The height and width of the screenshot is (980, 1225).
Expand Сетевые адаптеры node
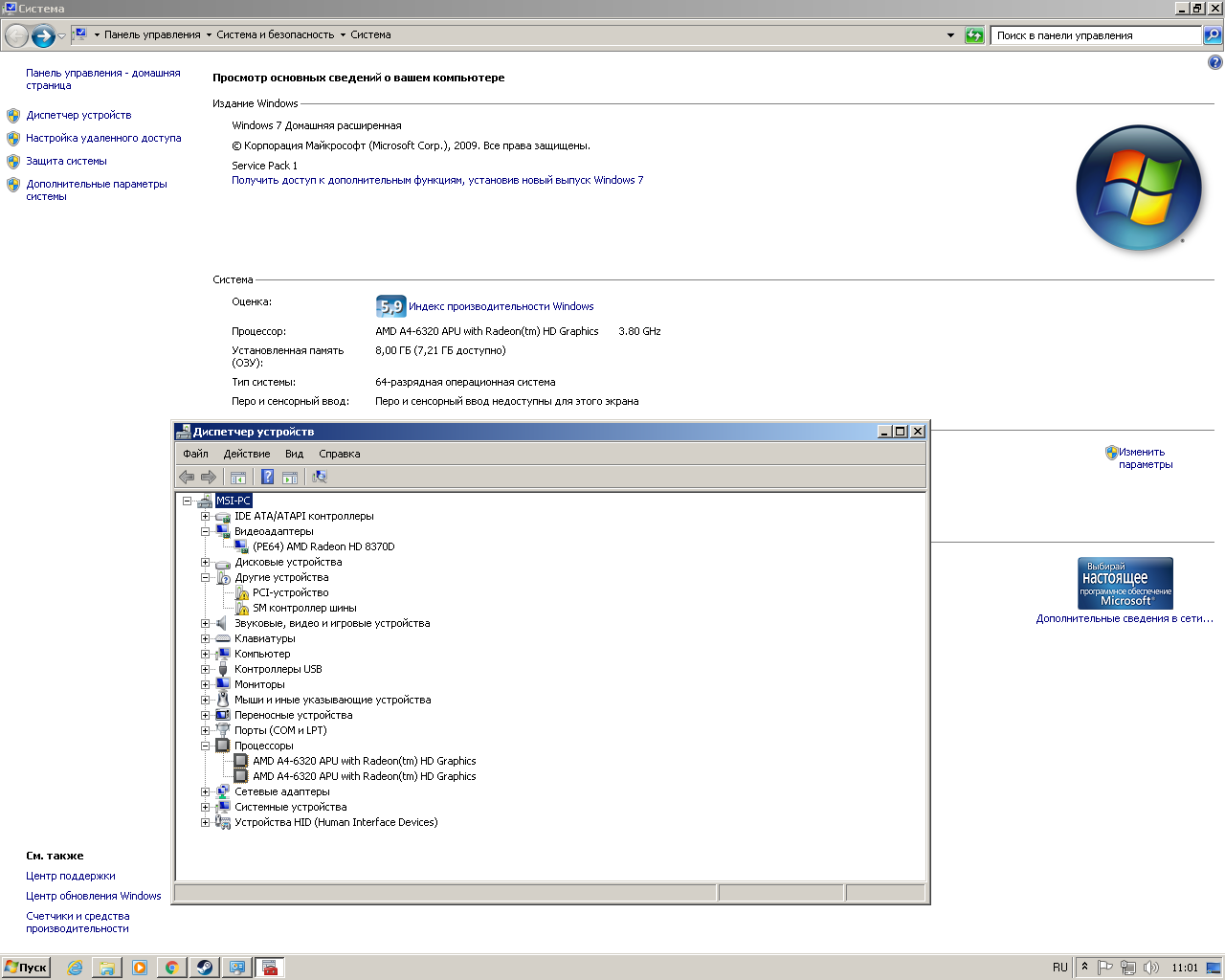pyautogui.click(x=205, y=792)
